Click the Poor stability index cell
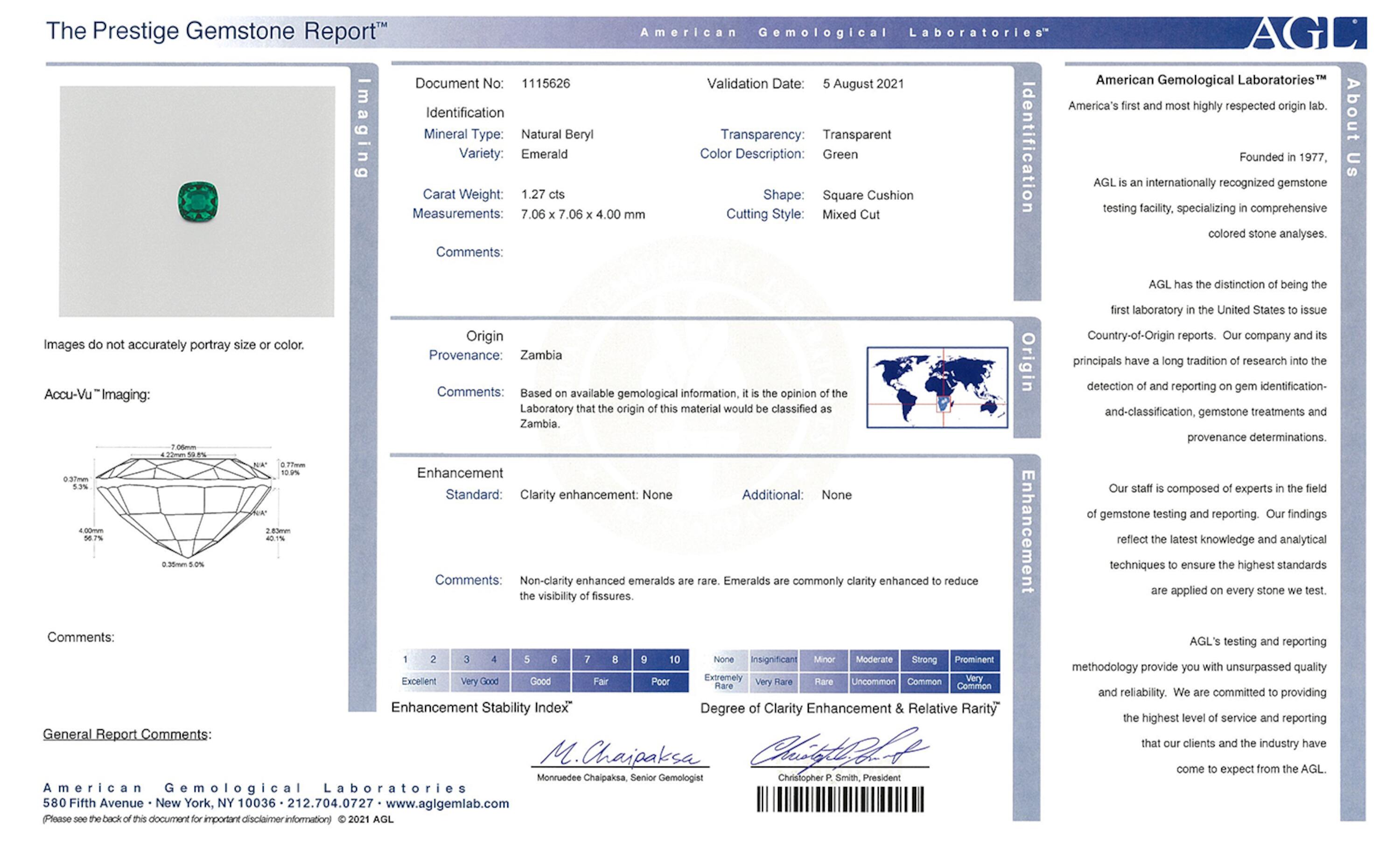The height and width of the screenshot is (850, 1400). click(660, 681)
